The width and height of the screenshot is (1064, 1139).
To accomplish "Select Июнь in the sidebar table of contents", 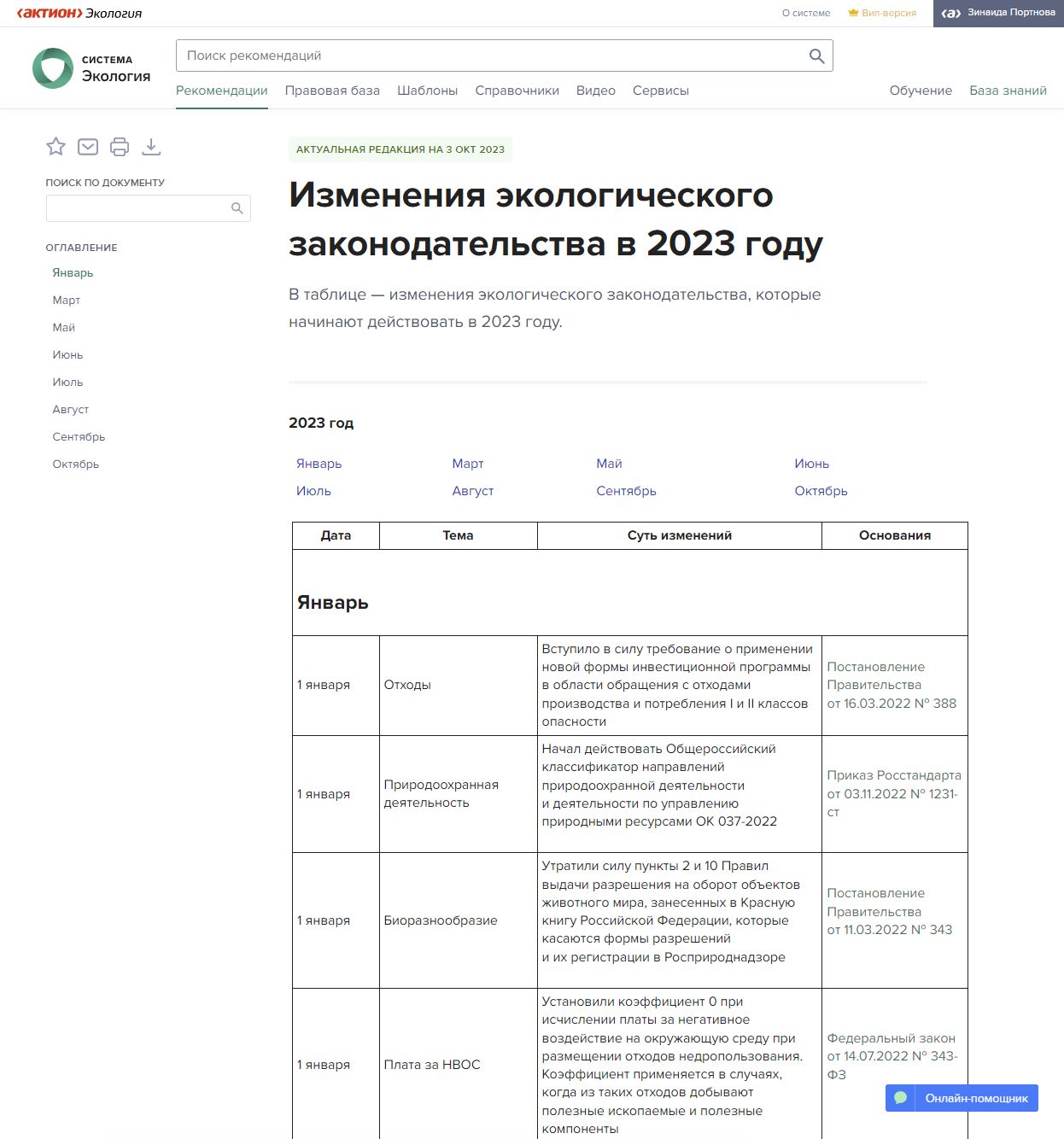I will click(67, 355).
